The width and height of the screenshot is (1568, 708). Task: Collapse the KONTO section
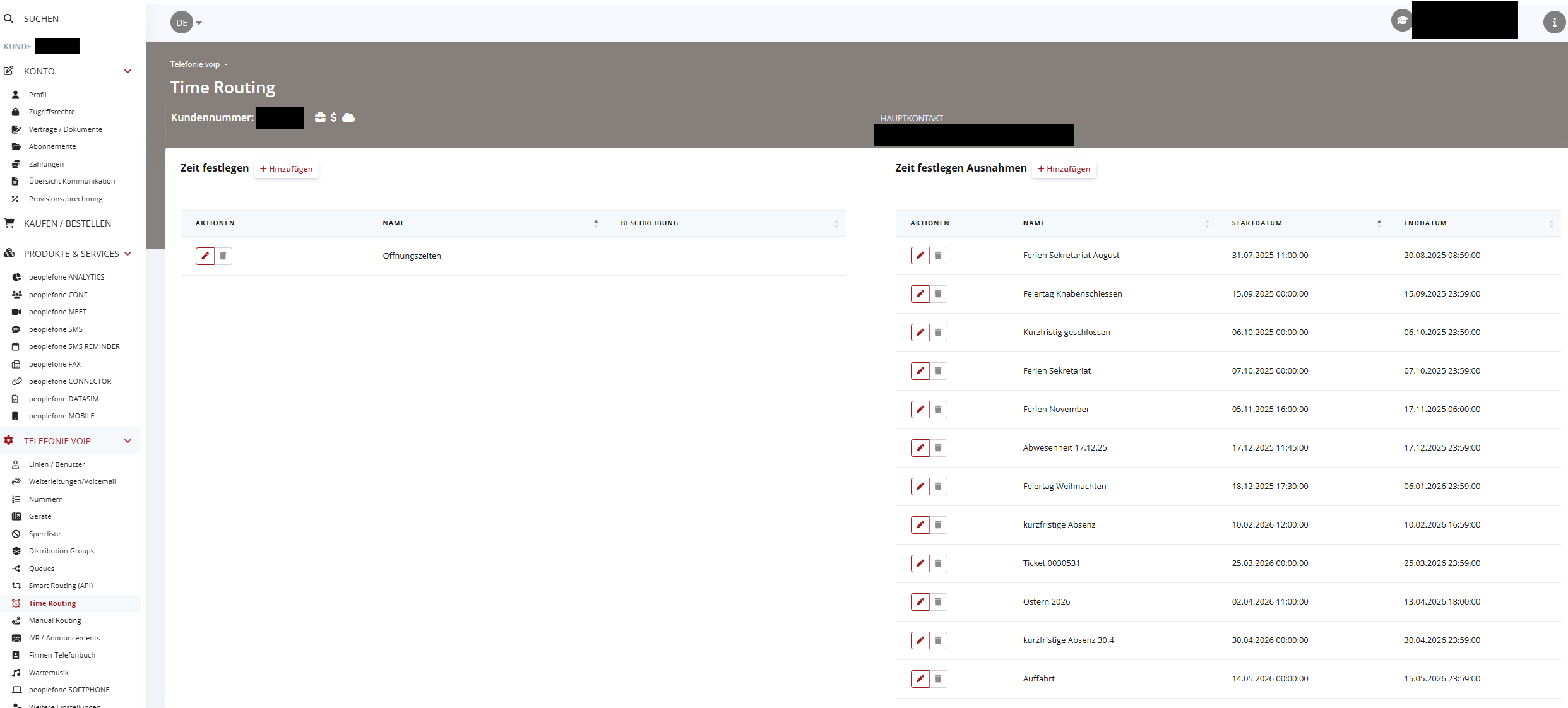click(128, 71)
